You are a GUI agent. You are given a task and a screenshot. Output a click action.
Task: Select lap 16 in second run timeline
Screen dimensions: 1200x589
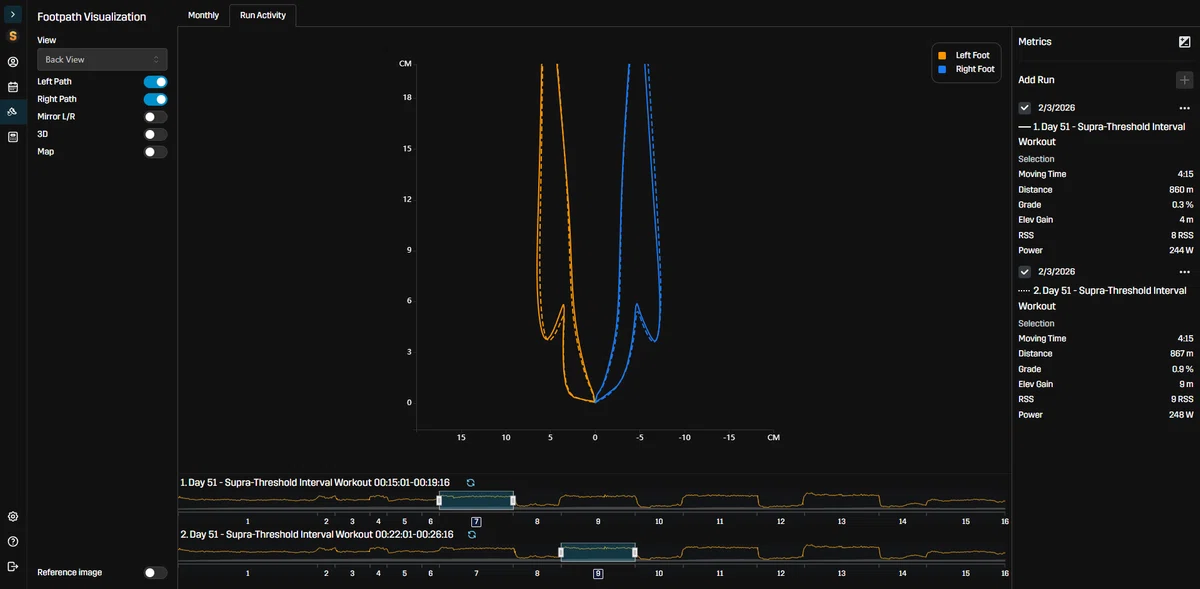coord(1004,574)
